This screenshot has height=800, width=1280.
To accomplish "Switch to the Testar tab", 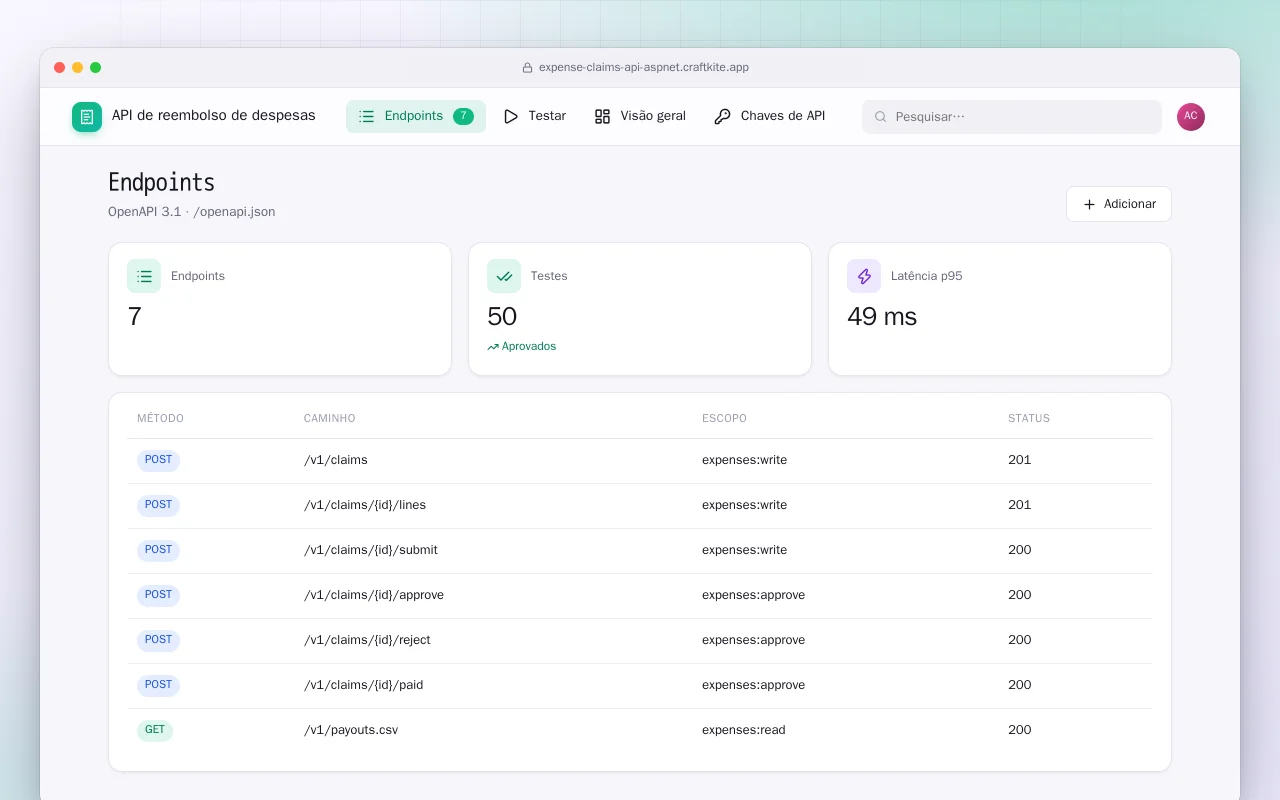I will pos(535,116).
